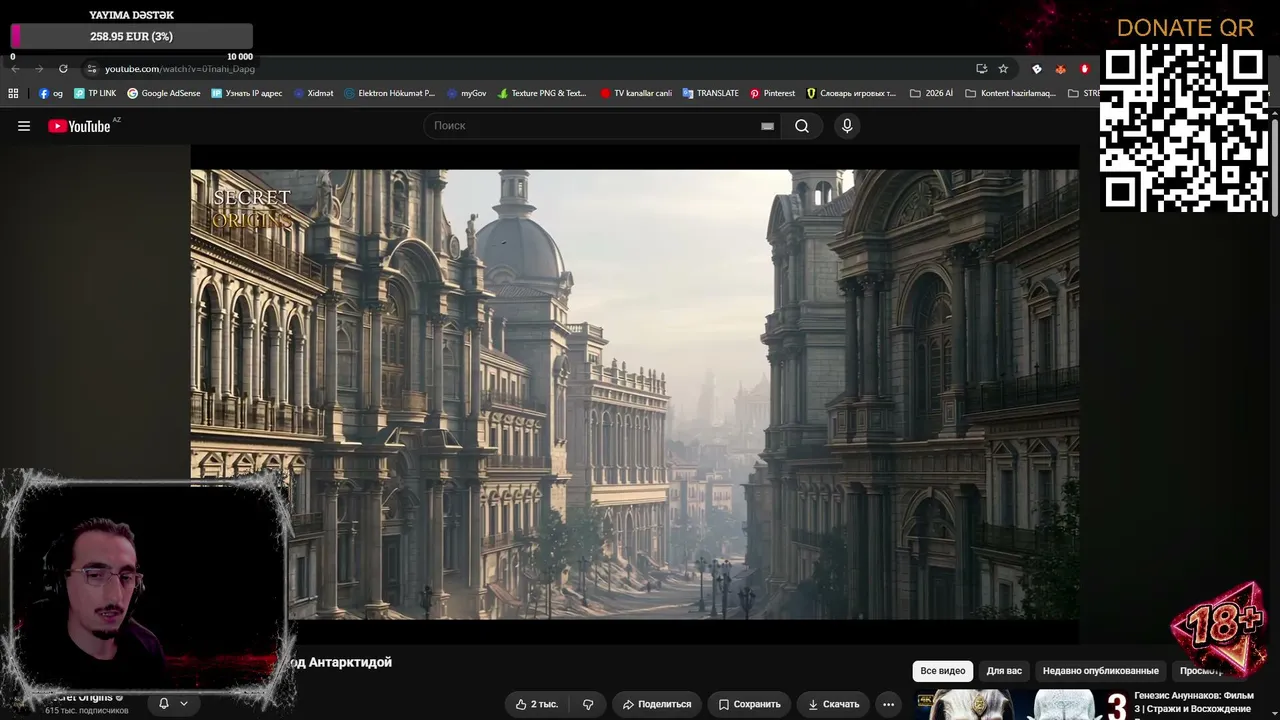This screenshot has height=720, width=1280.
Task: Open the Elektron Hökumət bookmark
Action: pyautogui.click(x=390, y=93)
